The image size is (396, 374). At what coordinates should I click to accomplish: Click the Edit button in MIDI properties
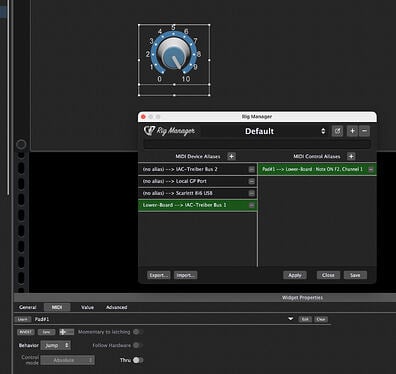(x=305, y=319)
